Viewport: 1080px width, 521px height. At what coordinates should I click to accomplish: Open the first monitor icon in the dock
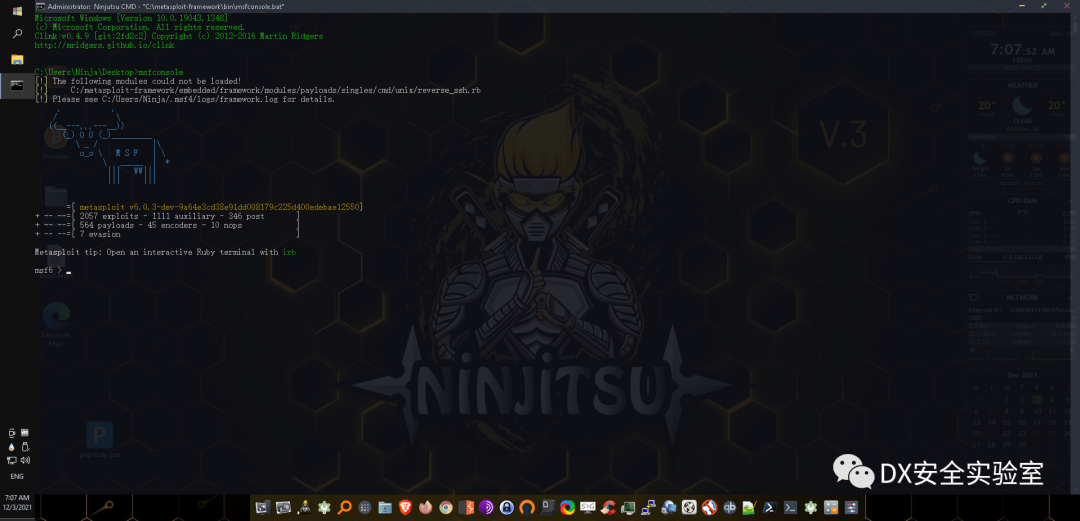point(262,507)
